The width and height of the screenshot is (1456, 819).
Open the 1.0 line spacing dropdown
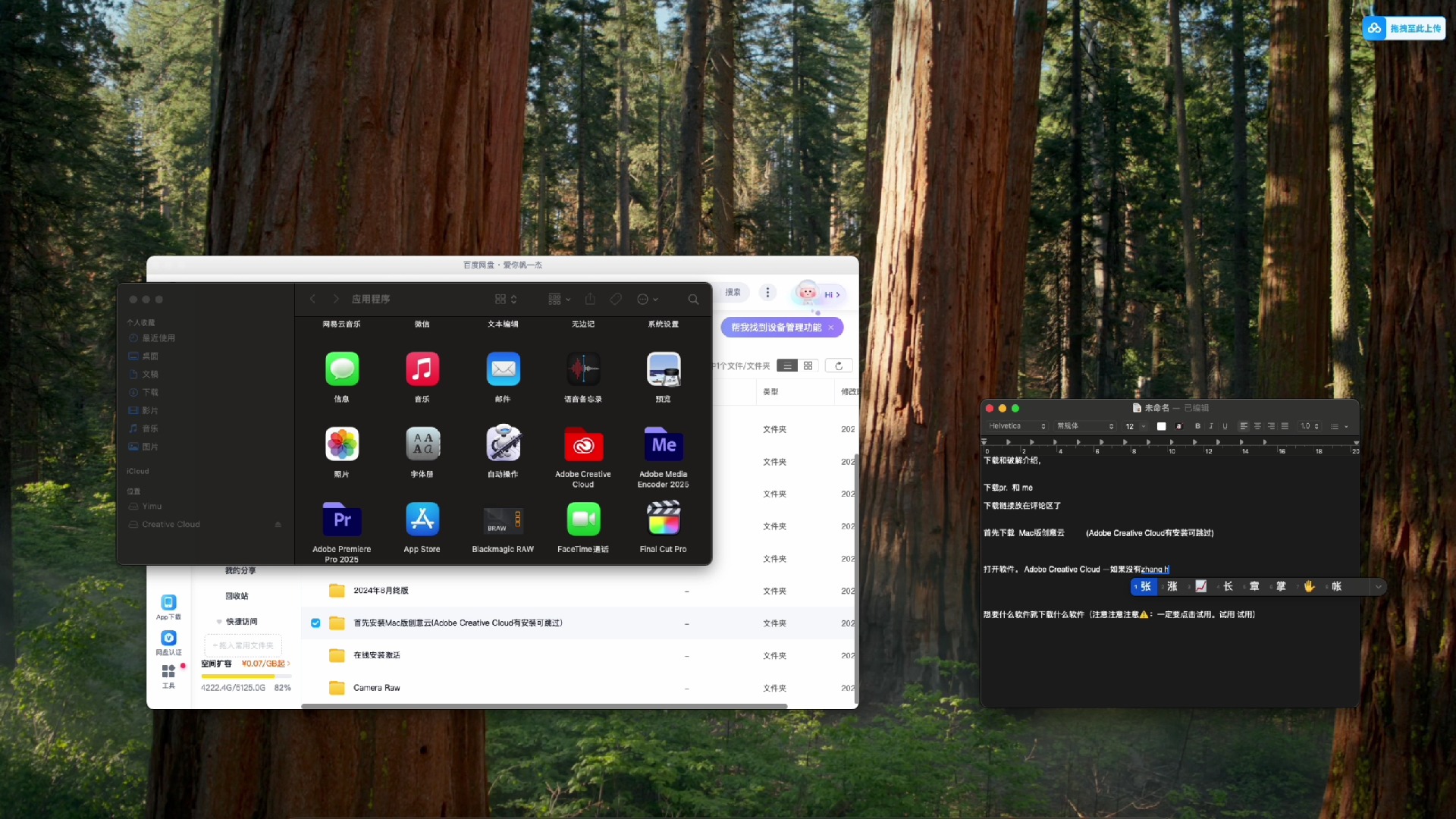pos(1310,426)
